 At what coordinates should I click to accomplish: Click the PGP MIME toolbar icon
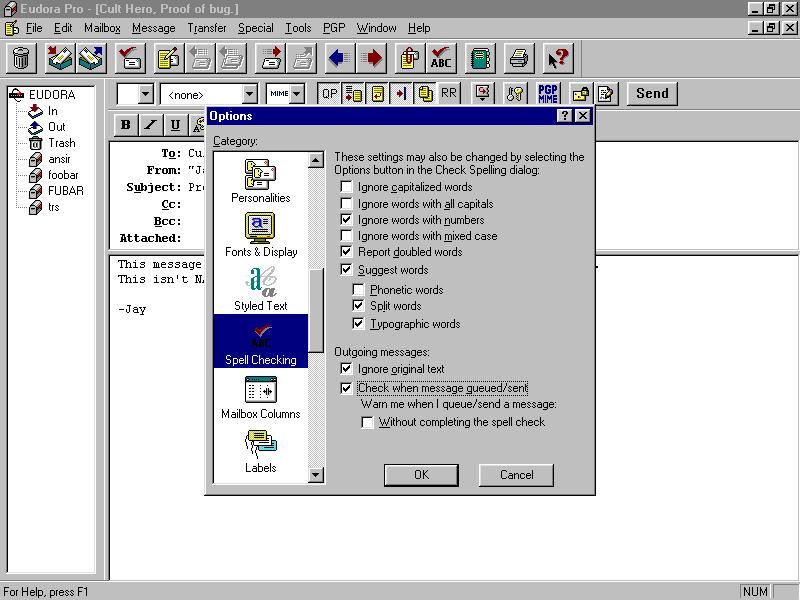pos(547,94)
